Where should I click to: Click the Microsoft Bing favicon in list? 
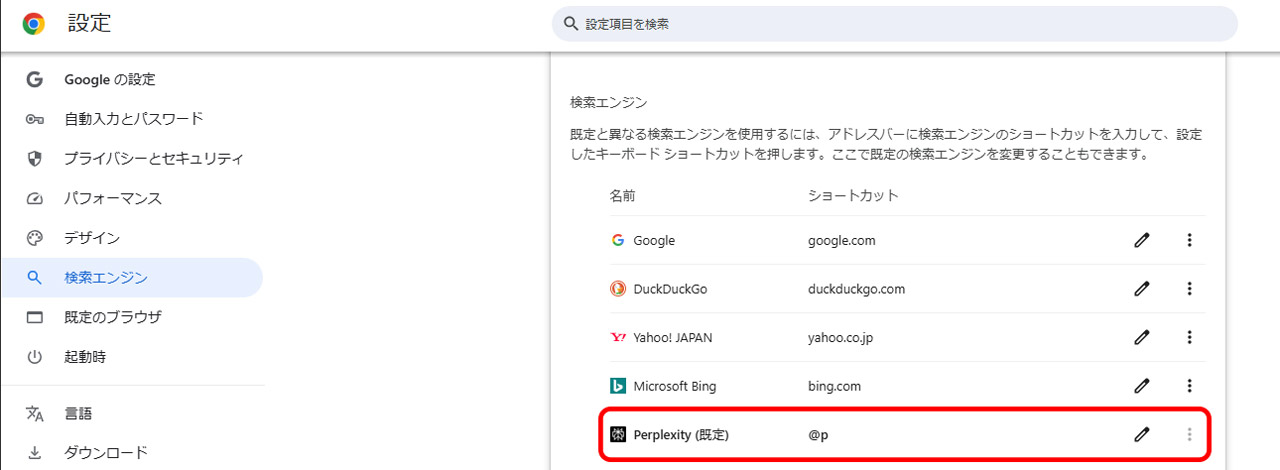tap(618, 386)
